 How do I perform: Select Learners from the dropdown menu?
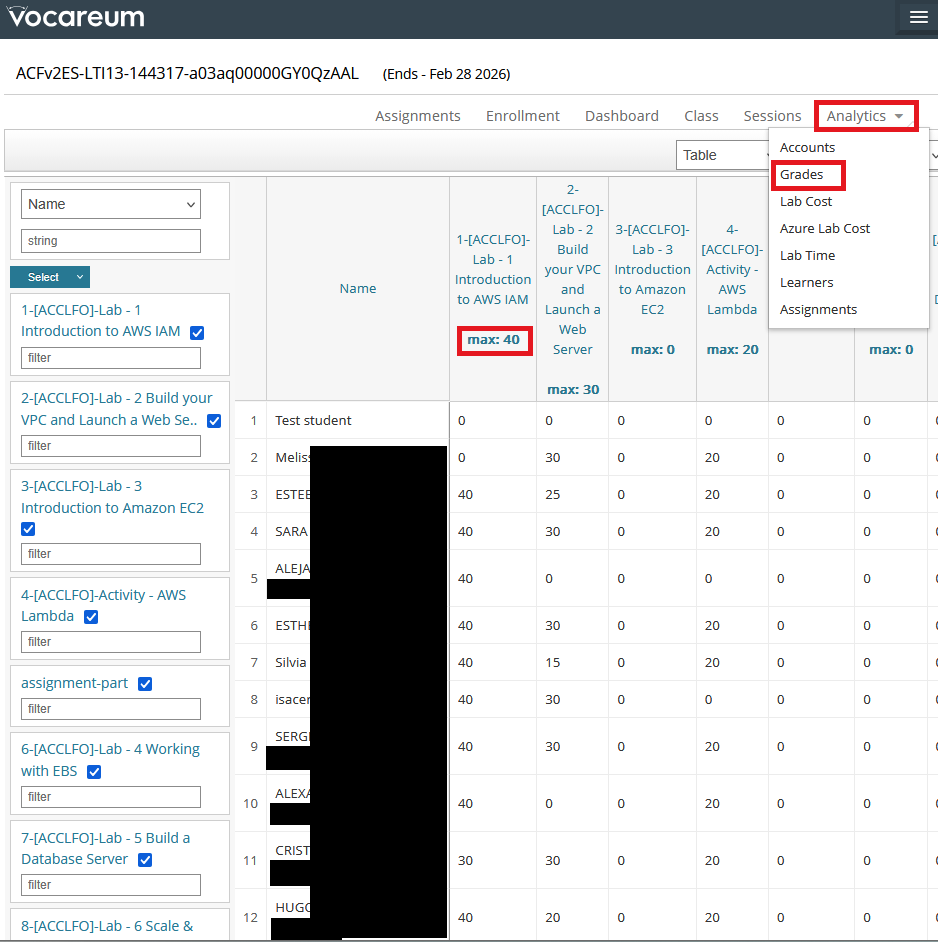tap(806, 283)
